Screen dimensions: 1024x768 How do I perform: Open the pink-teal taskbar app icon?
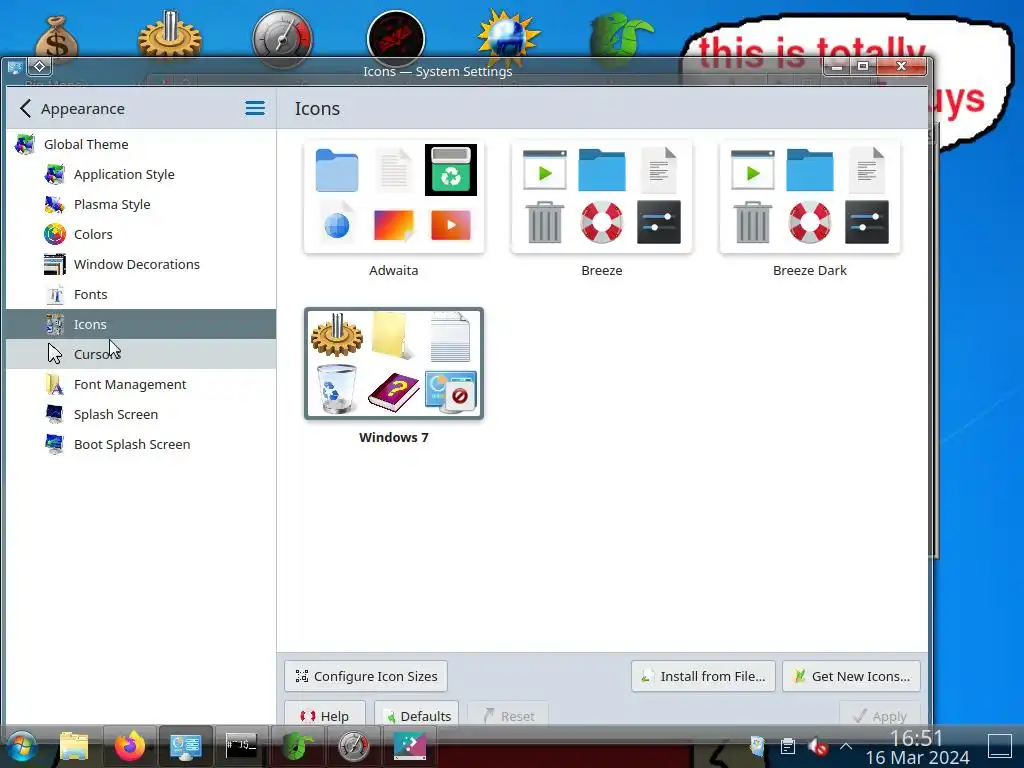point(409,746)
